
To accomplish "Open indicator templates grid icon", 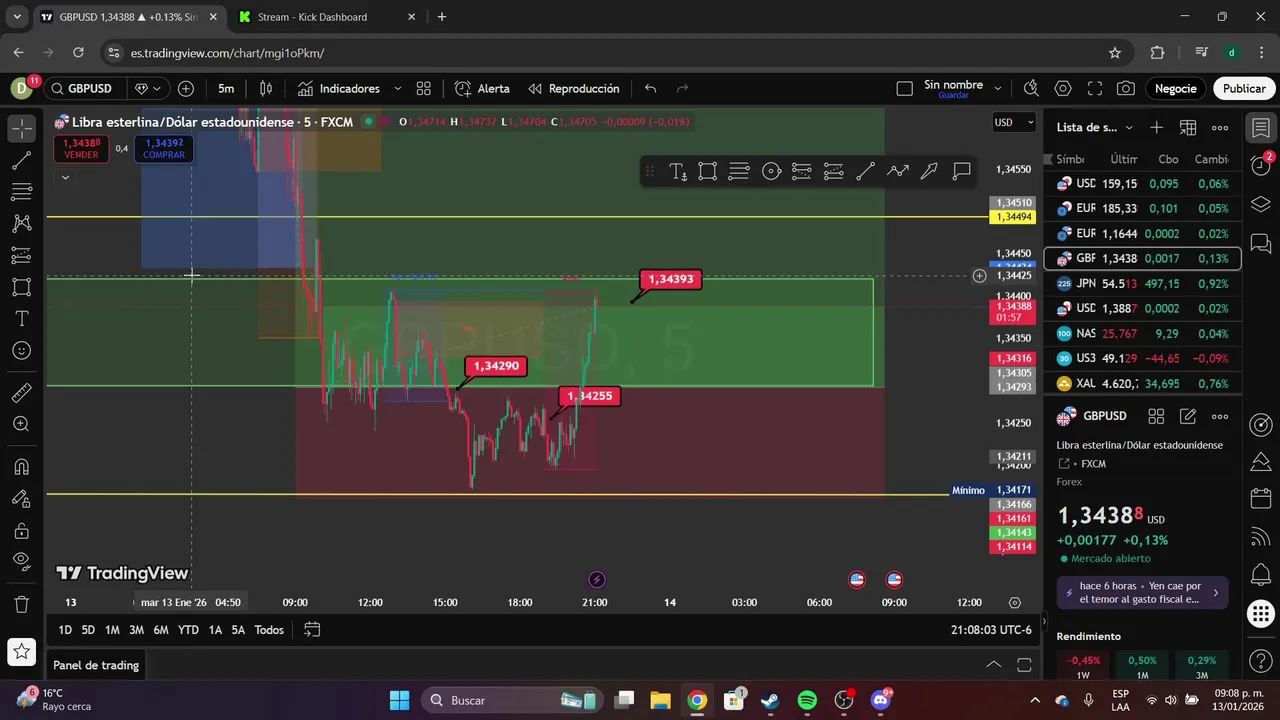I will pos(424,88).
